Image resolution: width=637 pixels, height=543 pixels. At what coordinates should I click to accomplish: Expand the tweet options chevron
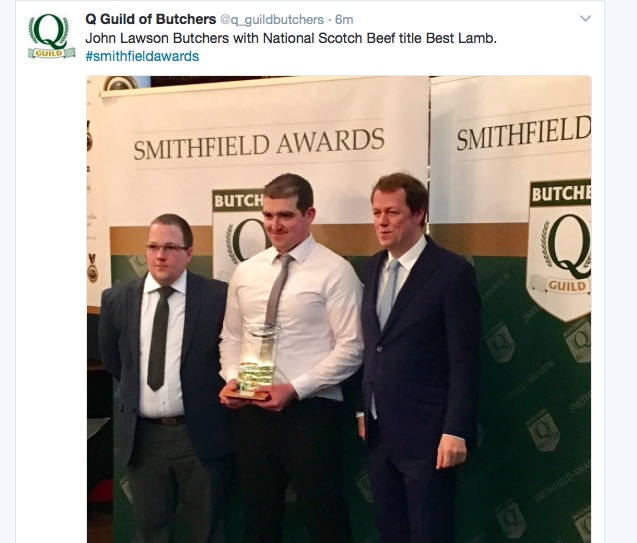(x=585, y=19)
